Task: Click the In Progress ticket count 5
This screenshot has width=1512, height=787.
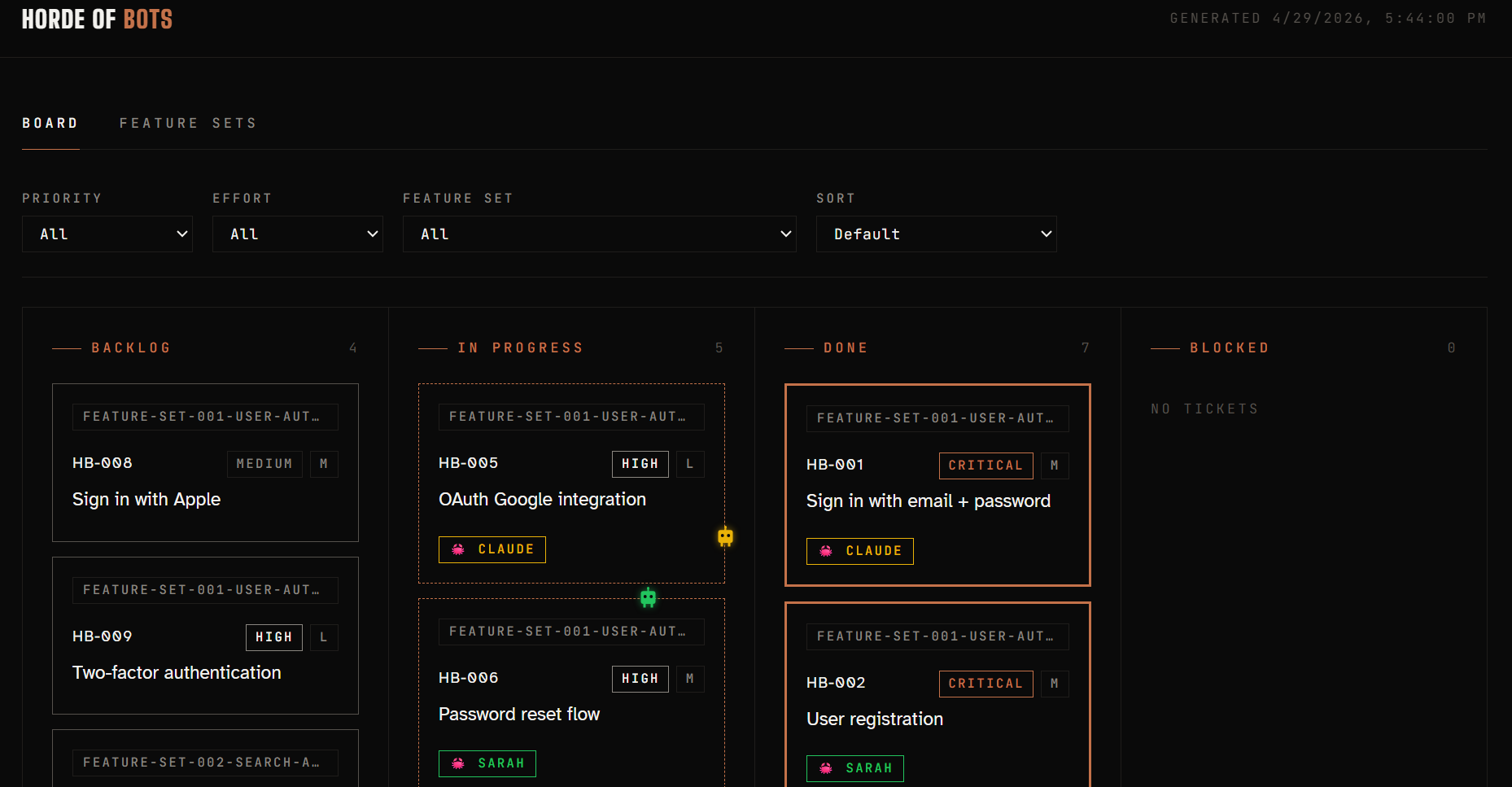Action: [719, 348]
